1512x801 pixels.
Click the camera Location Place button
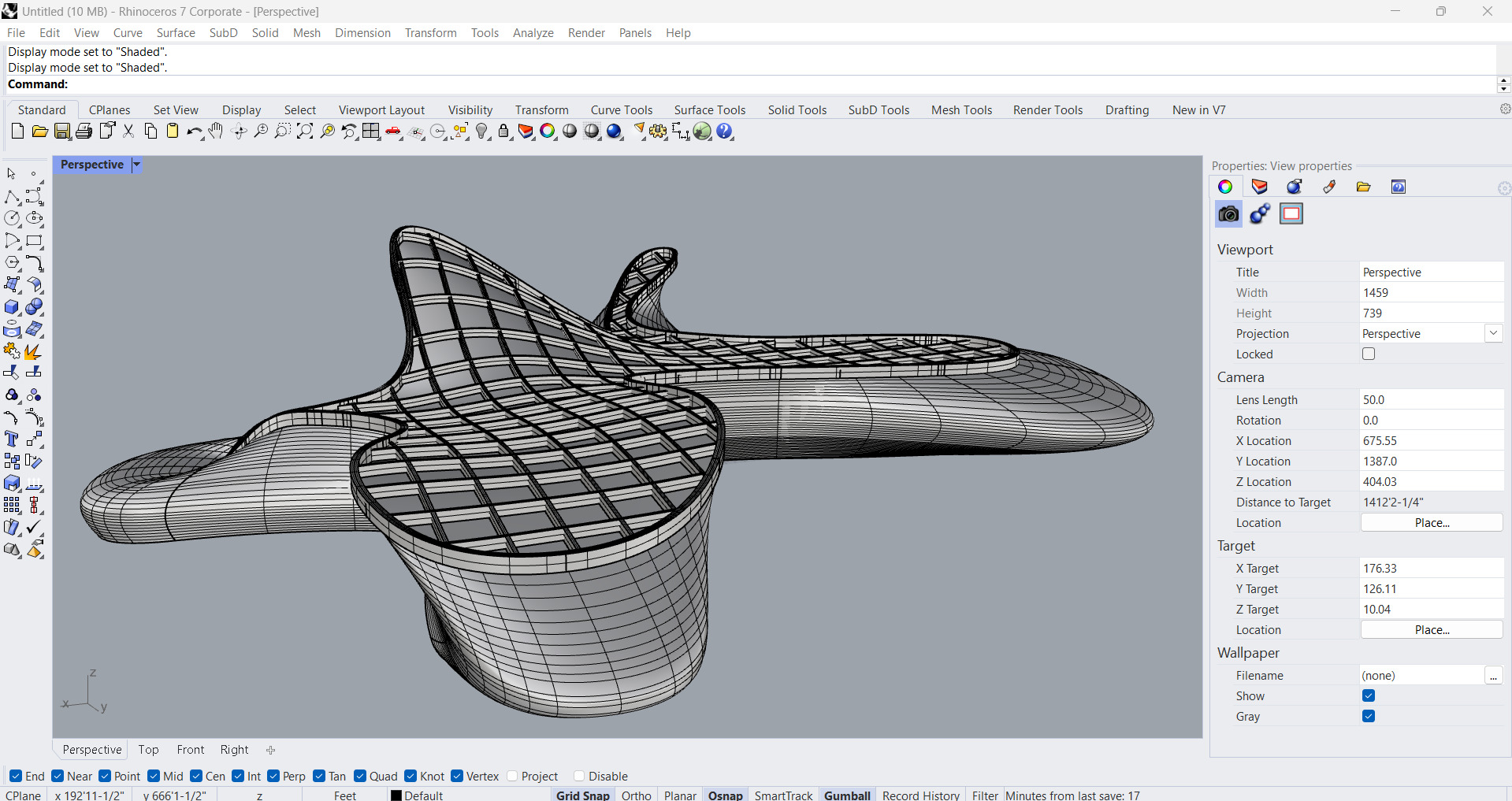pyautogui.click(x=1432, y=523)
